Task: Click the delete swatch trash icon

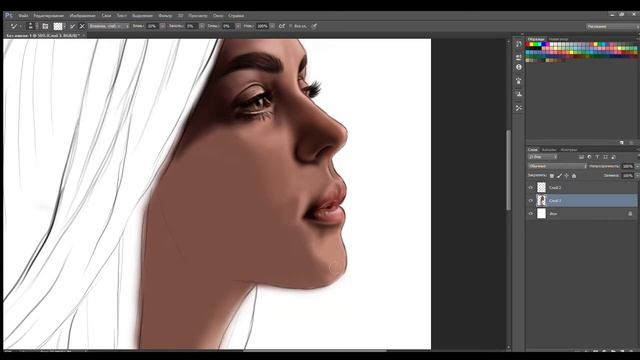Action: (x=631, y=142)
